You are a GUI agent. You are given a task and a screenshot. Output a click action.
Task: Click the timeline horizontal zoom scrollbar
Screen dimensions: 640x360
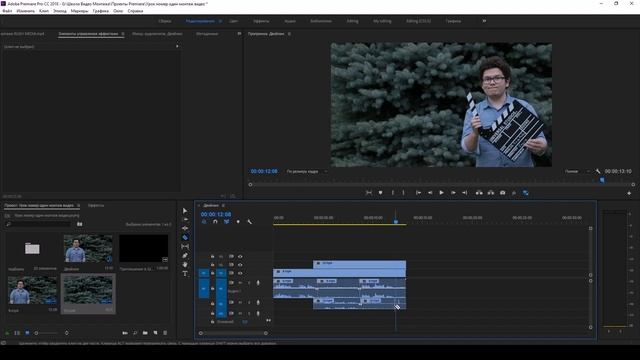[233, 333]
